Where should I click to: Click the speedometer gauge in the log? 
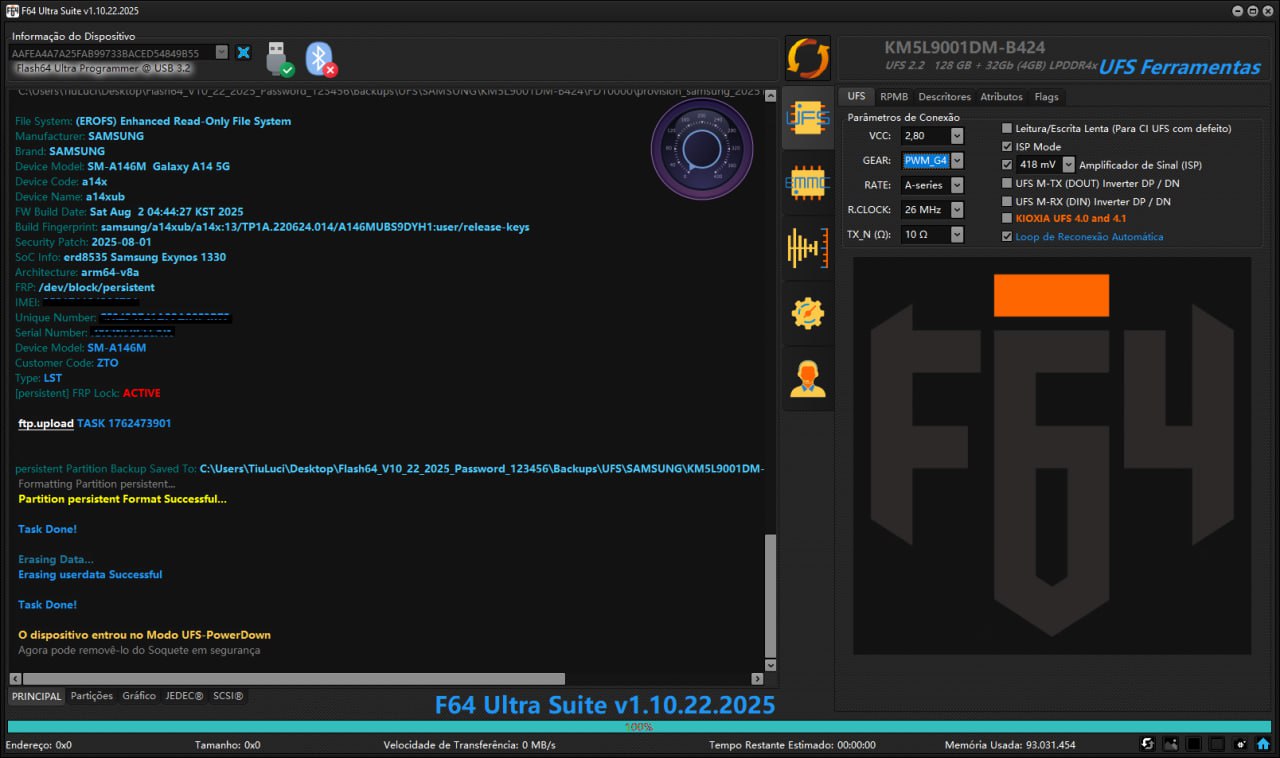702,148
